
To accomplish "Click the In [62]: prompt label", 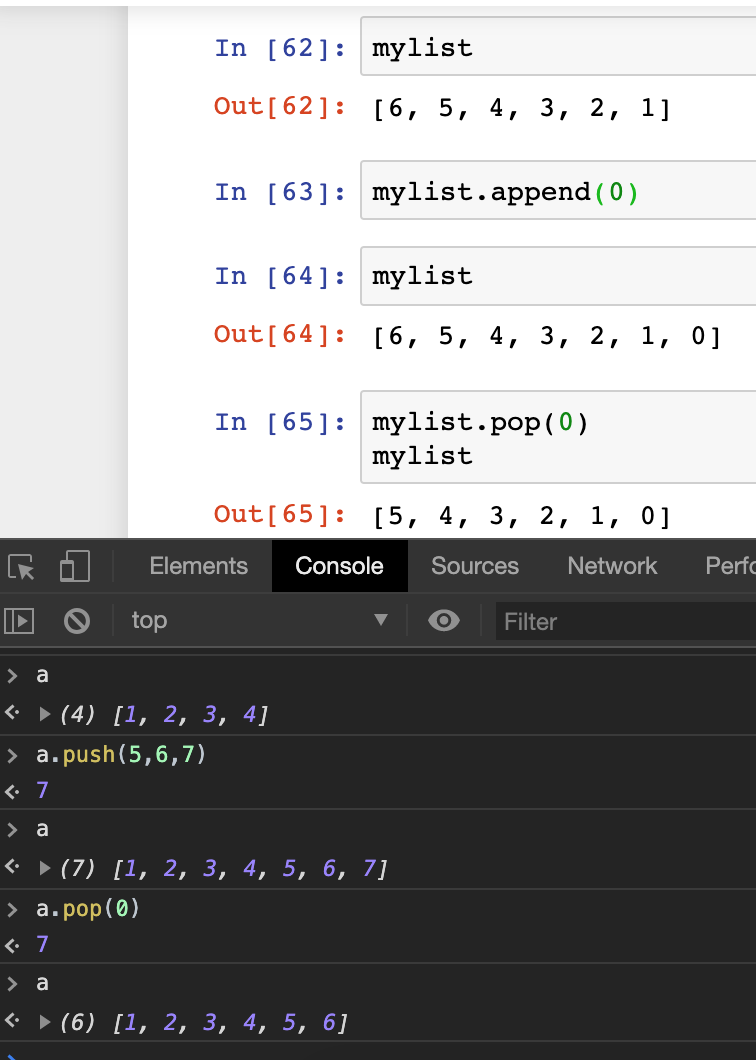I will (x=280, y=48).
